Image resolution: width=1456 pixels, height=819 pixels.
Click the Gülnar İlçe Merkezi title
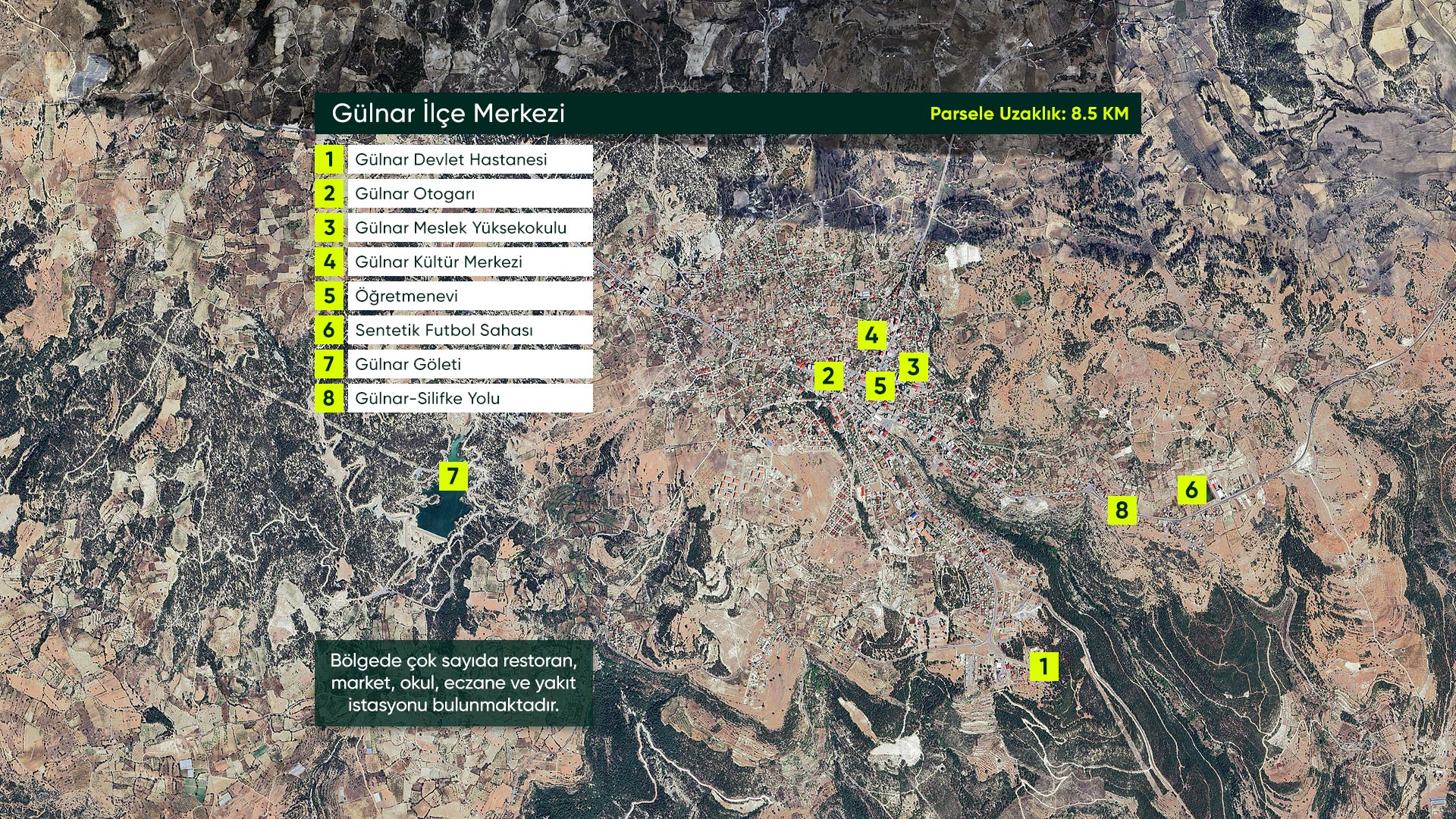click(448, 114)
